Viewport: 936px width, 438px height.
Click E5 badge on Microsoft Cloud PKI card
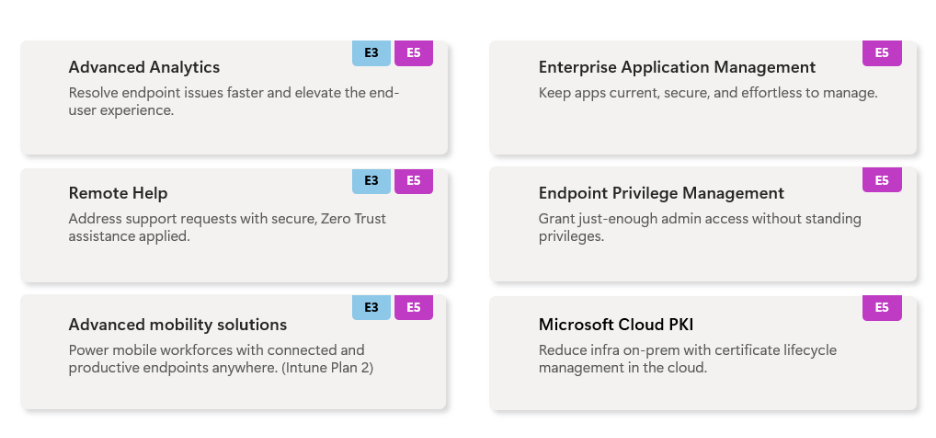point(882,308)
